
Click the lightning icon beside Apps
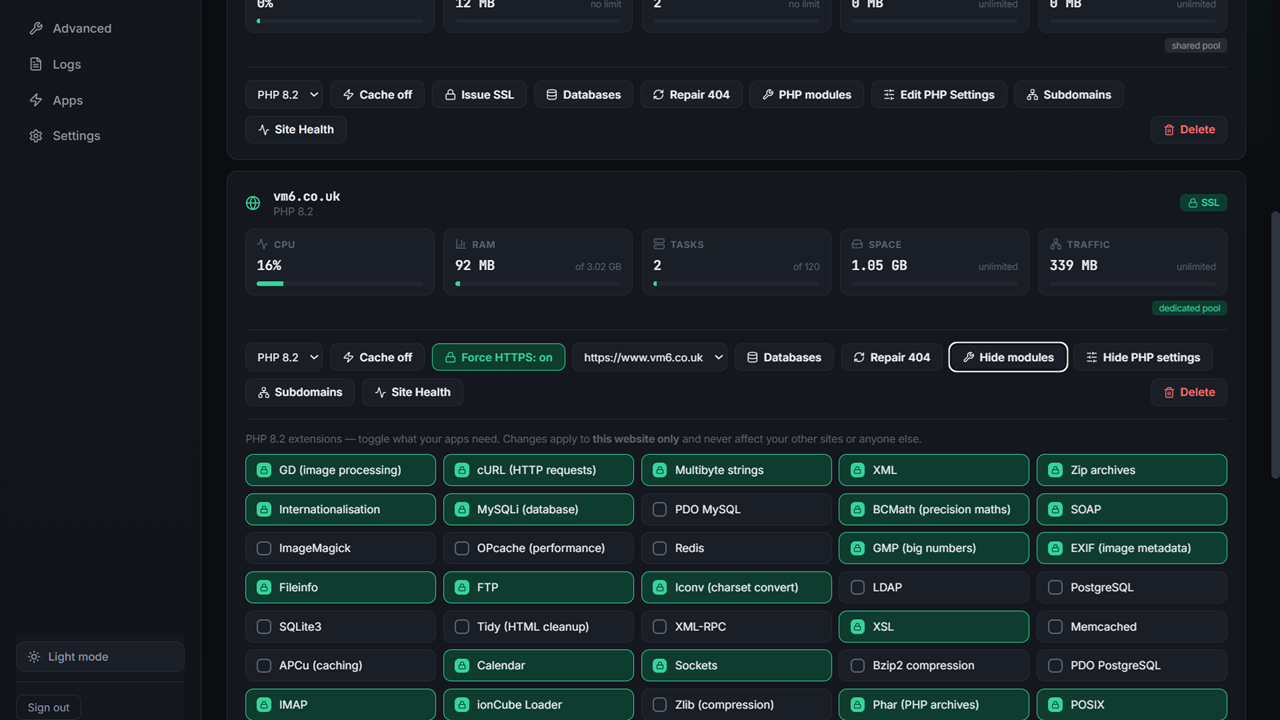click(x=36, y=100)
